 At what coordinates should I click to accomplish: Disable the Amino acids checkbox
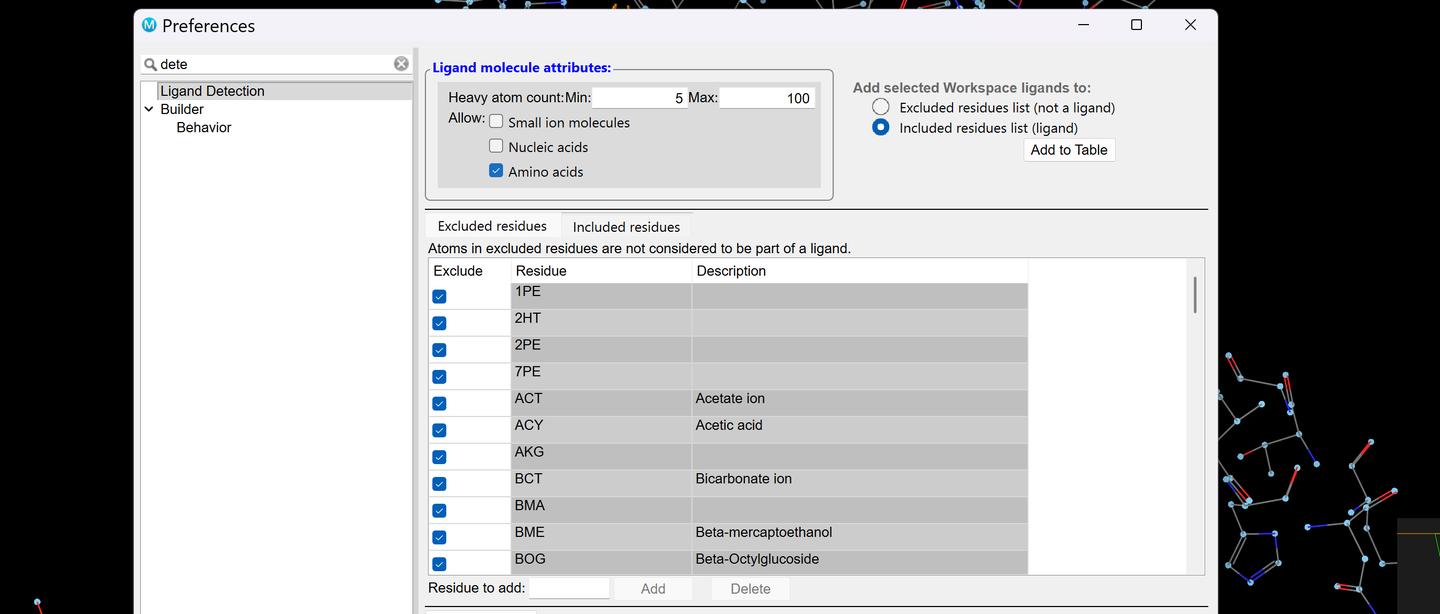[496, 171]
